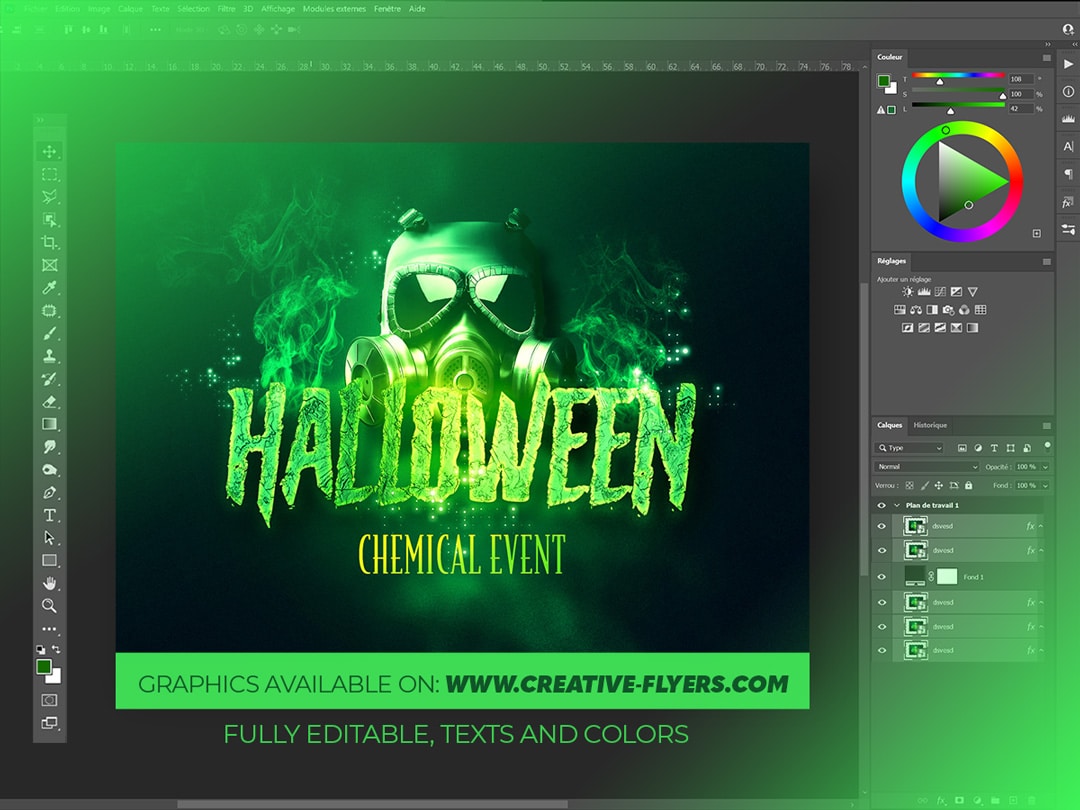This screenshot has width=1080, height=810.
Task: Open the Filtre menu
Action: click(x=226, y=8)
